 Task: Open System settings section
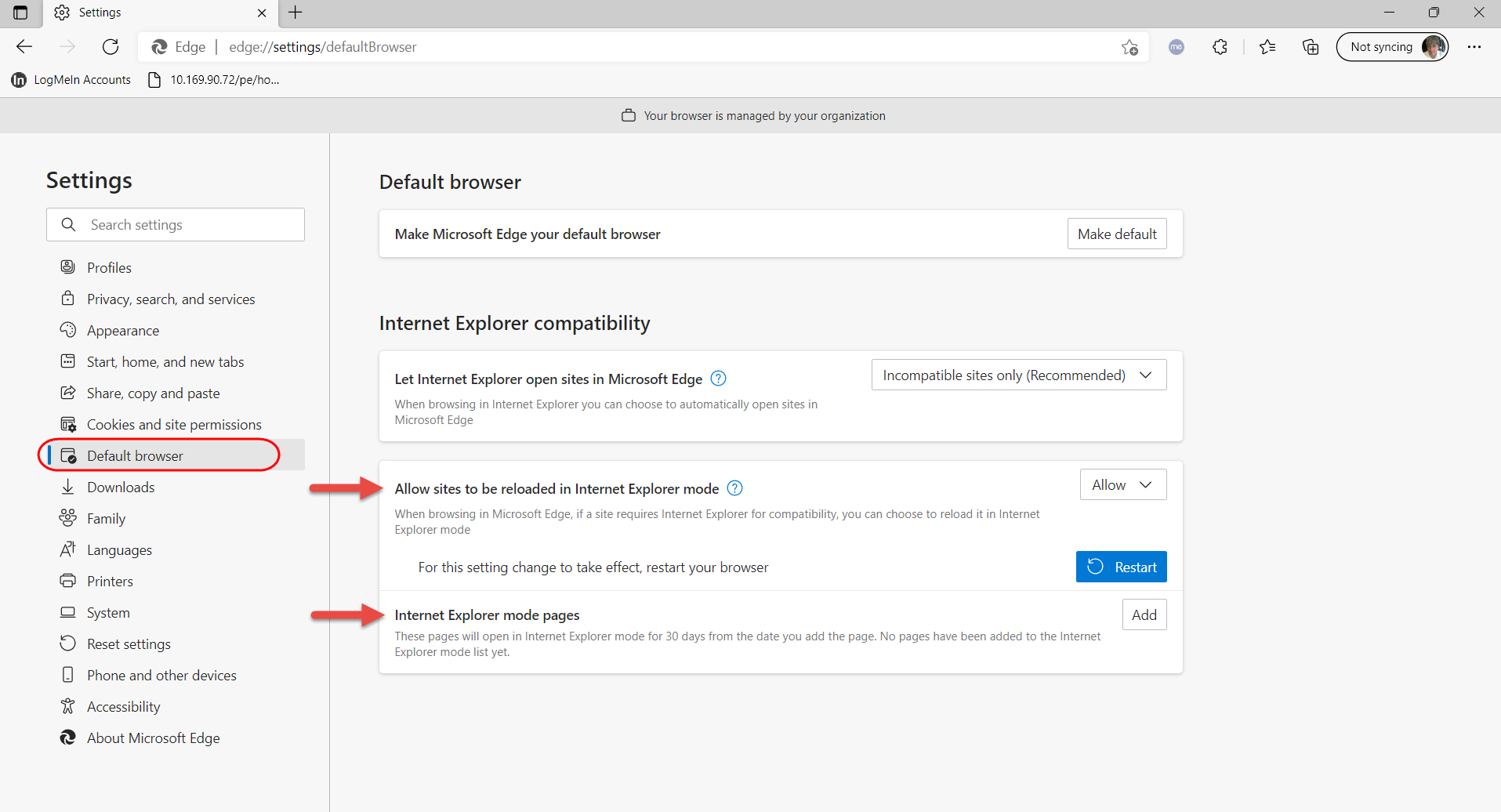point(176,612)
